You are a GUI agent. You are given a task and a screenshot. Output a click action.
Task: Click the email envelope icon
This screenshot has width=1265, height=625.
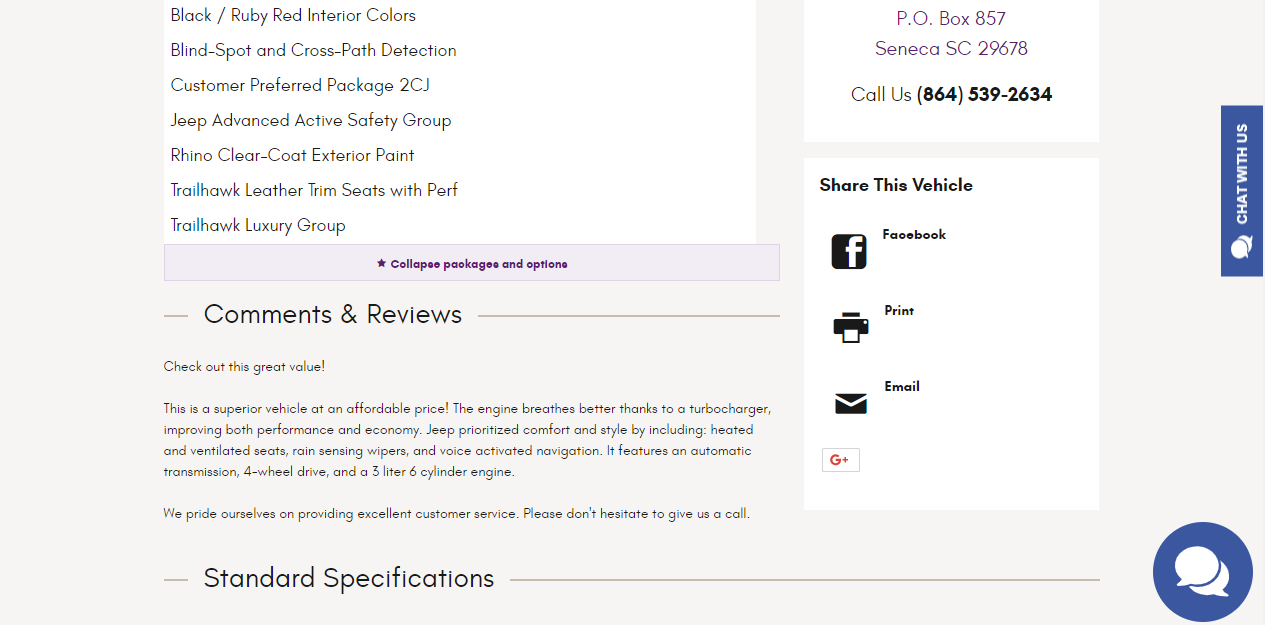(x=851, y=404)
